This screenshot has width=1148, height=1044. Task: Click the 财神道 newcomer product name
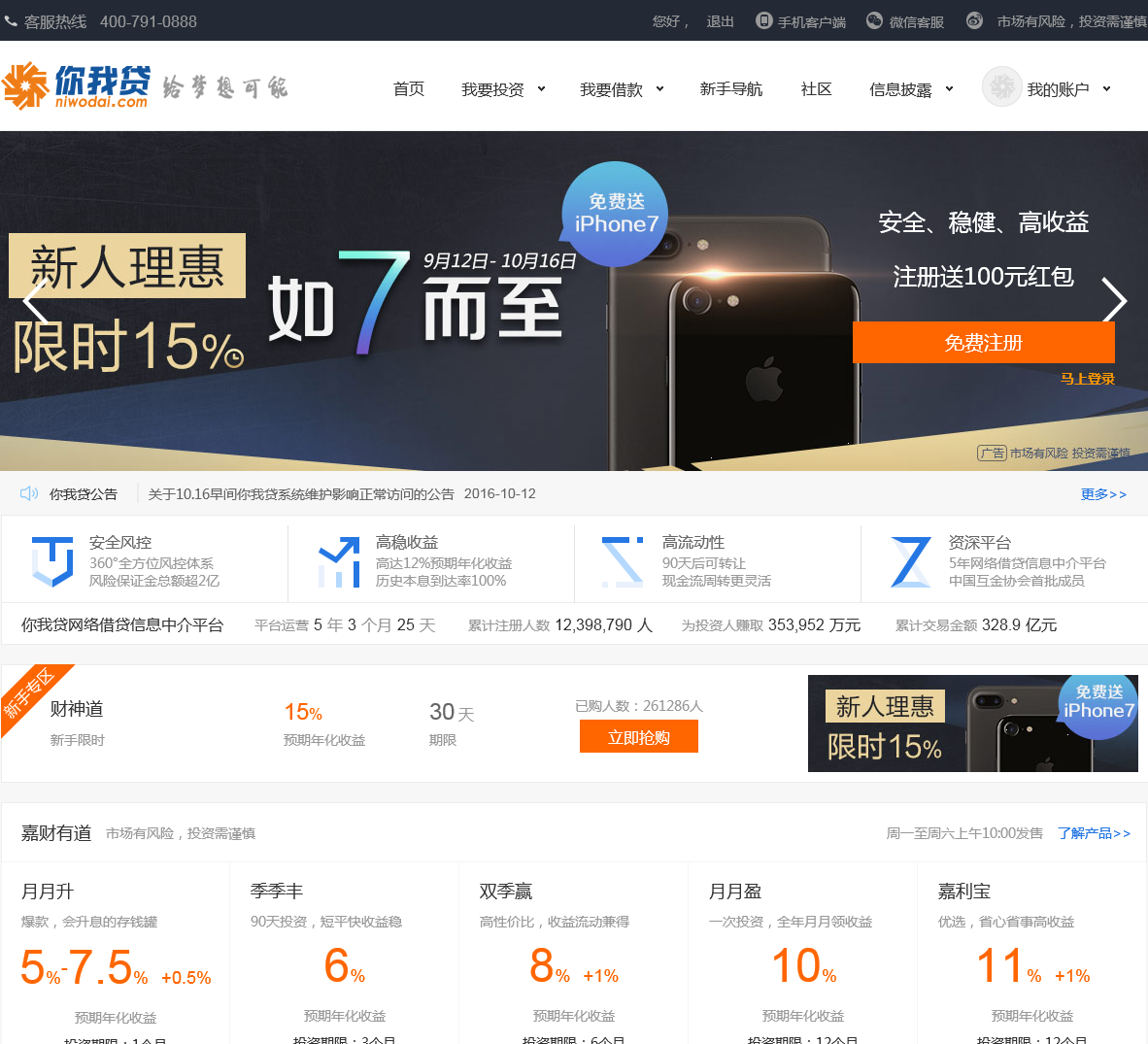pos(77,709)
